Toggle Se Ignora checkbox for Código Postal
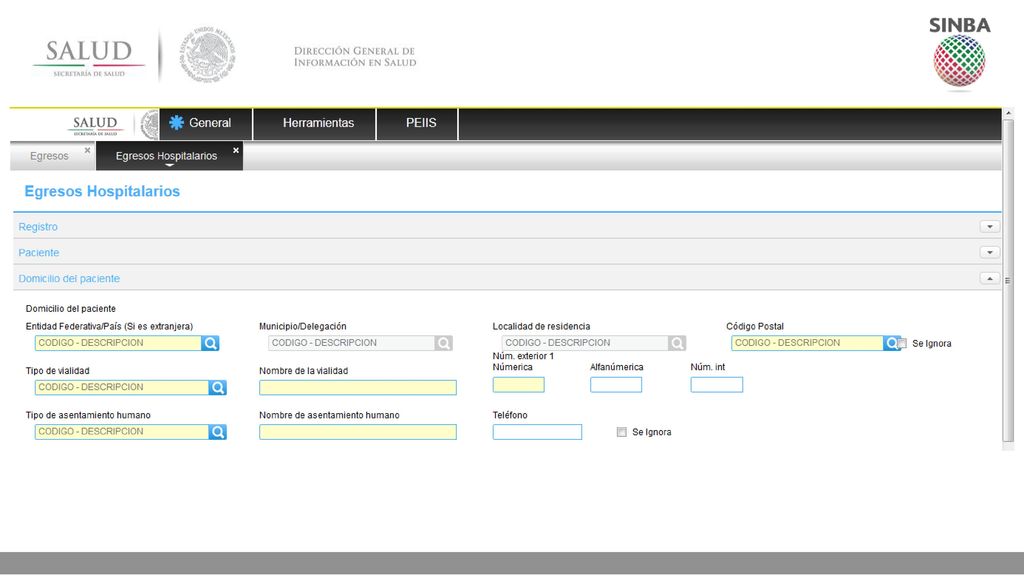1024x576 pixels. pos(903,344)
